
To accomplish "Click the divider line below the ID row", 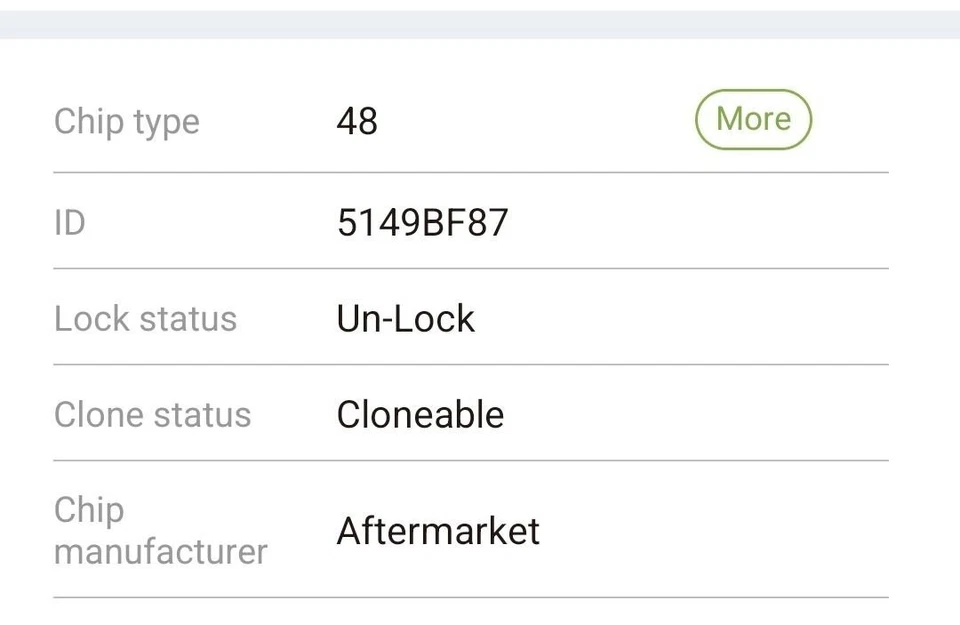I will 470,268.
